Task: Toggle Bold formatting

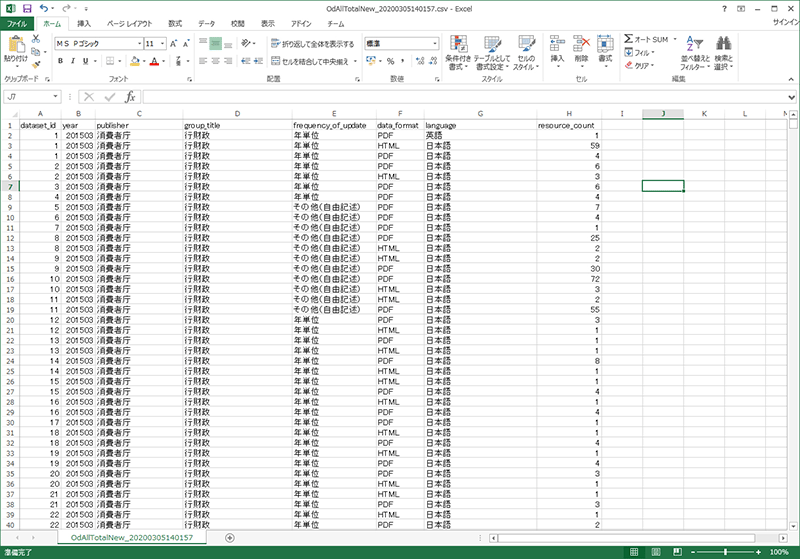Action: click(x=60, y=61)
